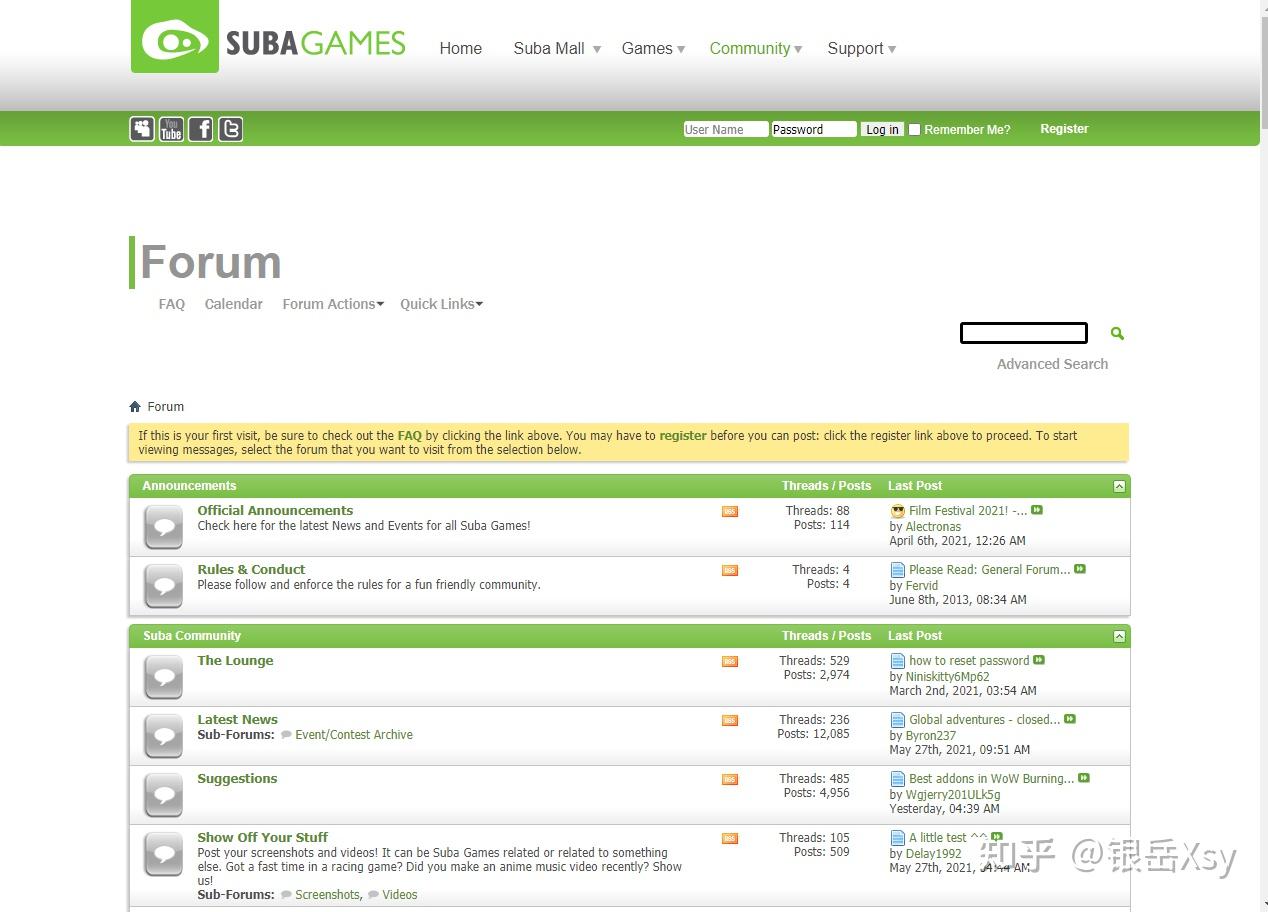Open RSS feed for Suggestions forum
1268x912 pixels.
click(x=730, y=780)
